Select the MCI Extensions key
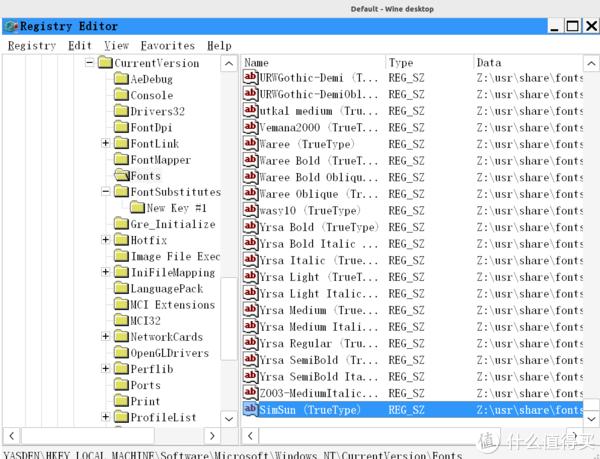The height and width of the screenshot is (459, 600). coord(173,304)
